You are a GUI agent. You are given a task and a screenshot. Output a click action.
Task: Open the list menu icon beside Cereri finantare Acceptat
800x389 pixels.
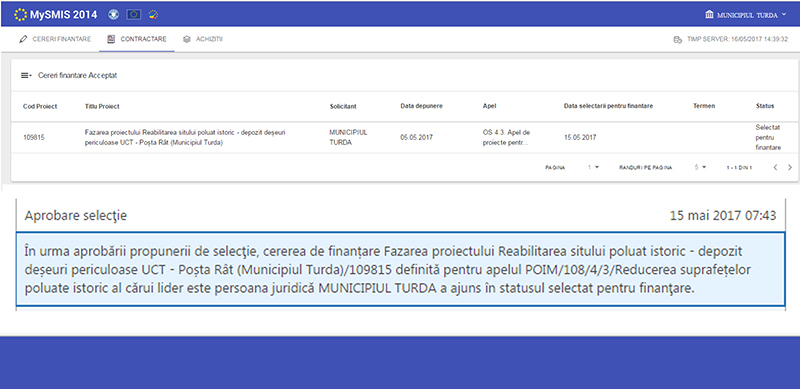(x=26, y=75)
